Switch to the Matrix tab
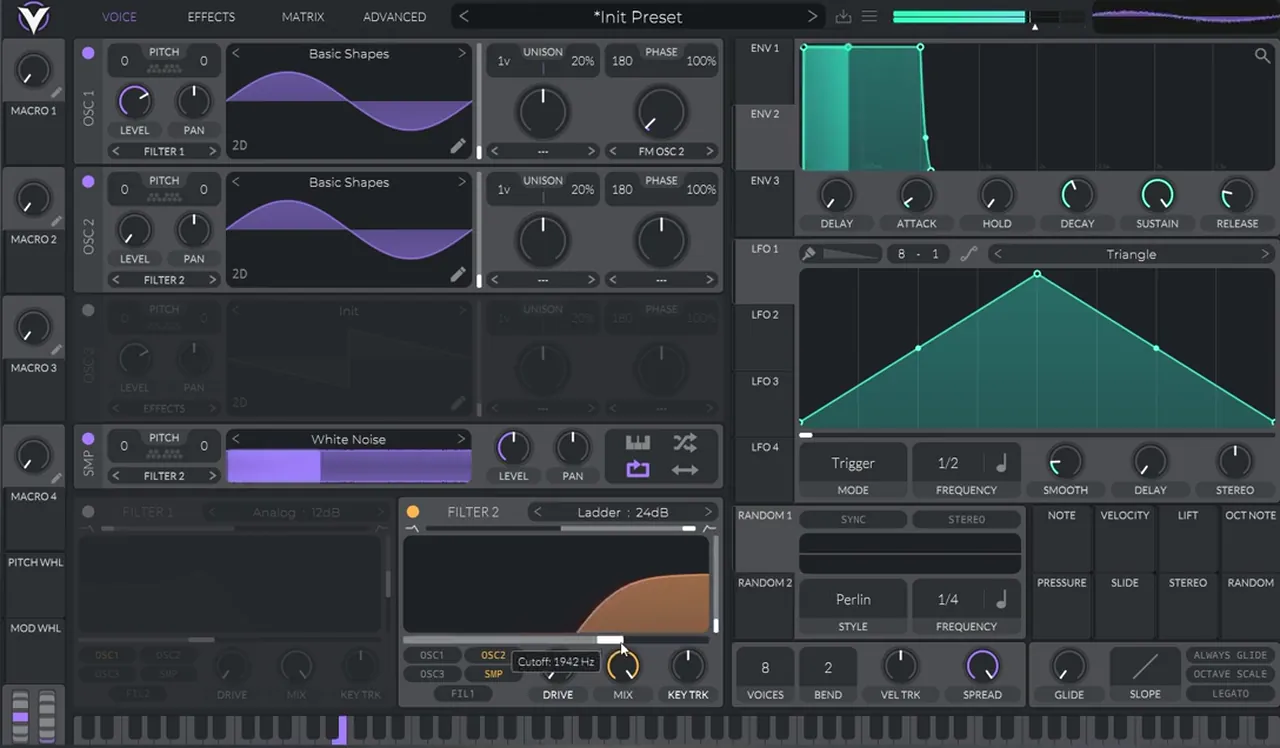This screenshot has width=1280, height=748. pyautogui.click(x=303, y=17)
